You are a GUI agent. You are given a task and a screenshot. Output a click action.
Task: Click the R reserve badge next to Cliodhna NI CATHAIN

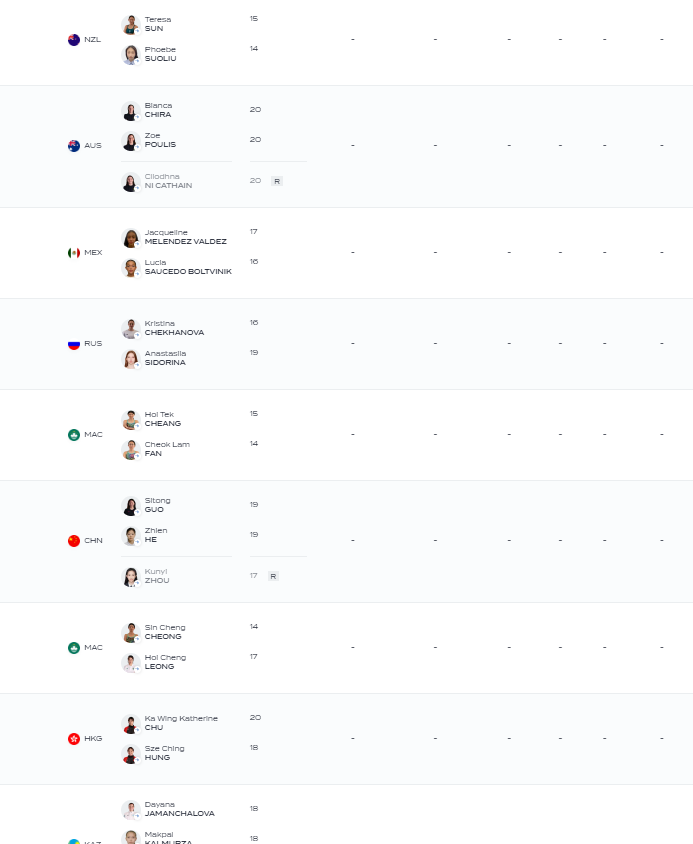coord(277,181)
